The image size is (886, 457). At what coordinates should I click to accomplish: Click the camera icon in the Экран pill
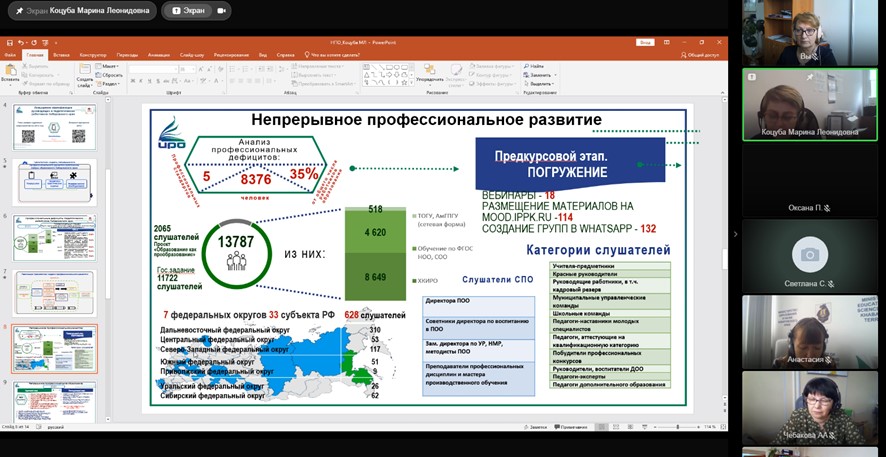click(x=220, y=10)
